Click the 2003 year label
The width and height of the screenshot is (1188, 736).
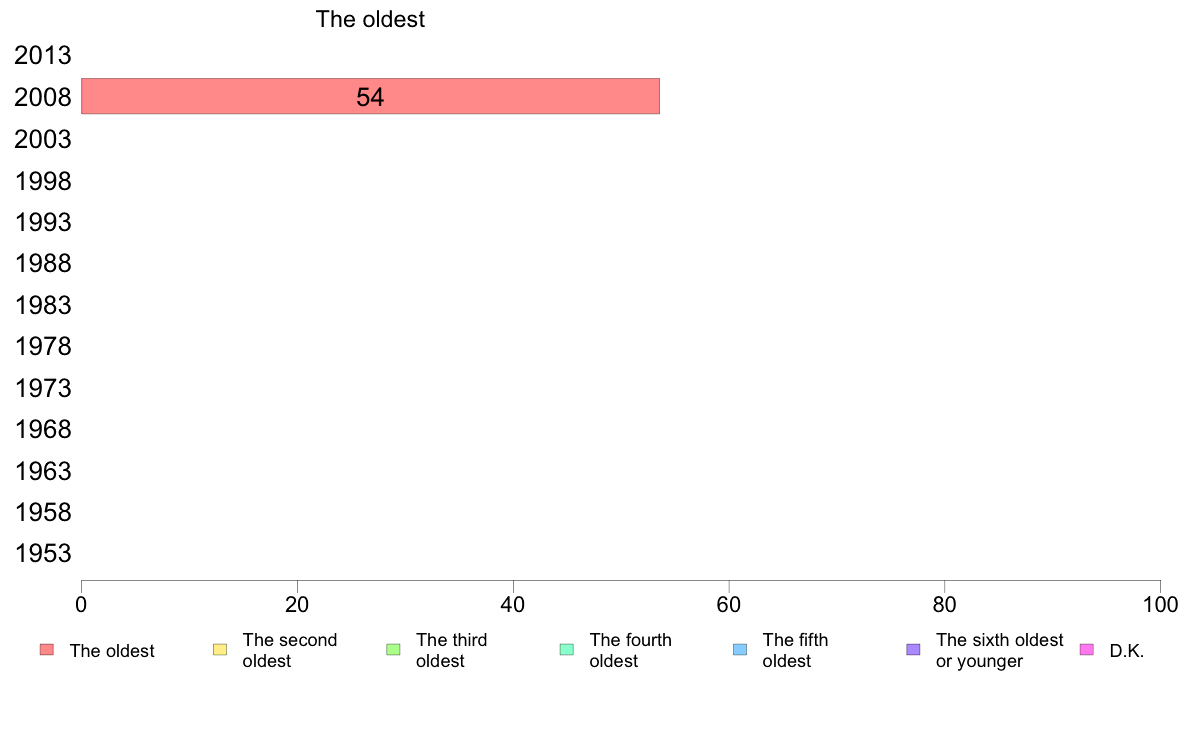pyautogui.click(x=43, y=139)
